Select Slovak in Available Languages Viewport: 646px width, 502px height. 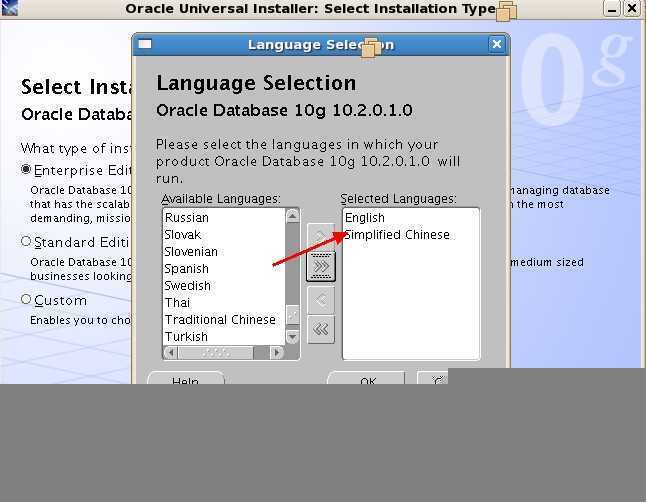(224, 235)
